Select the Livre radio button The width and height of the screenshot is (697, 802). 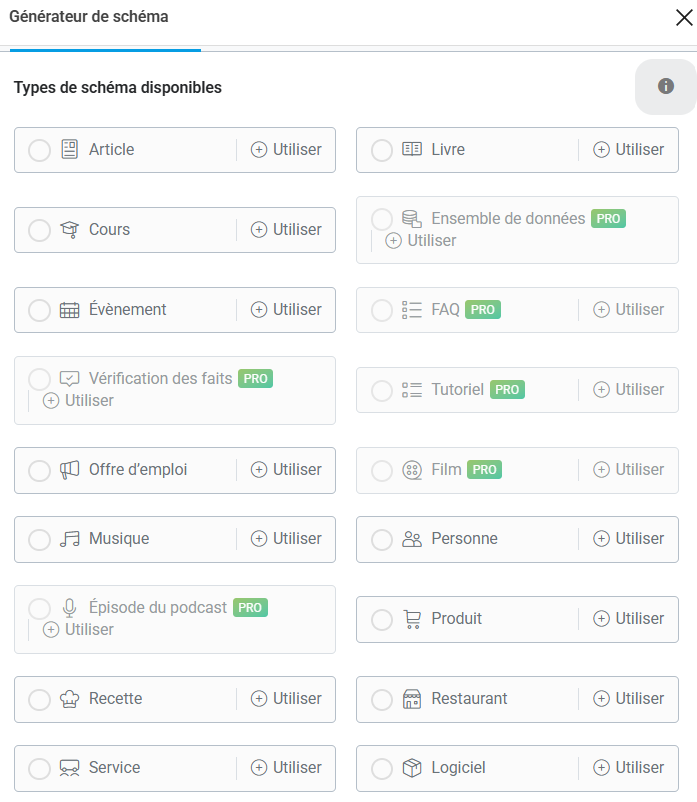(382, 150)
